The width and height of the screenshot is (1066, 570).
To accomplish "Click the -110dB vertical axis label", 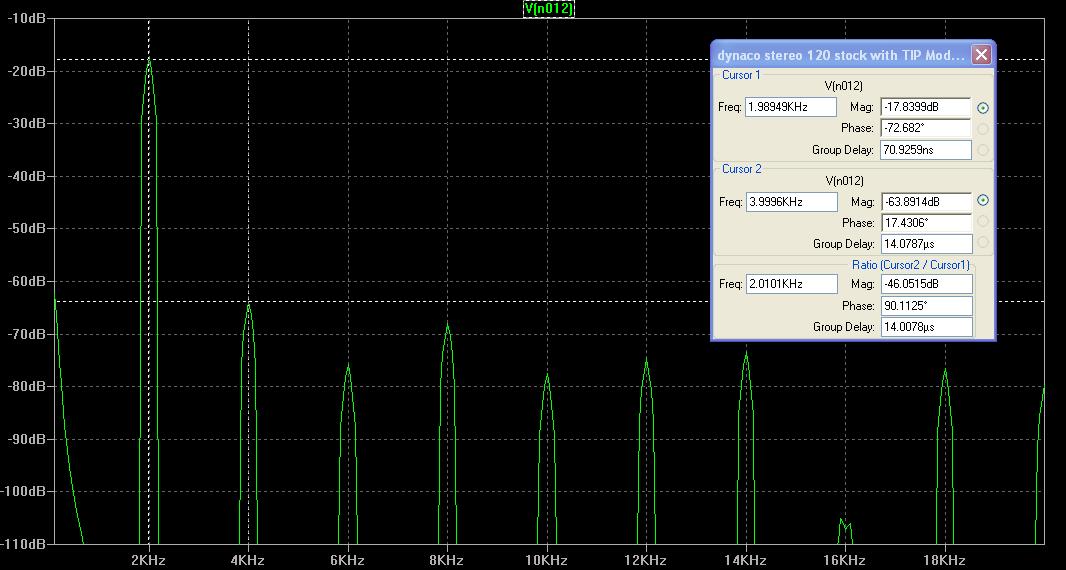I will pos(24,543).
